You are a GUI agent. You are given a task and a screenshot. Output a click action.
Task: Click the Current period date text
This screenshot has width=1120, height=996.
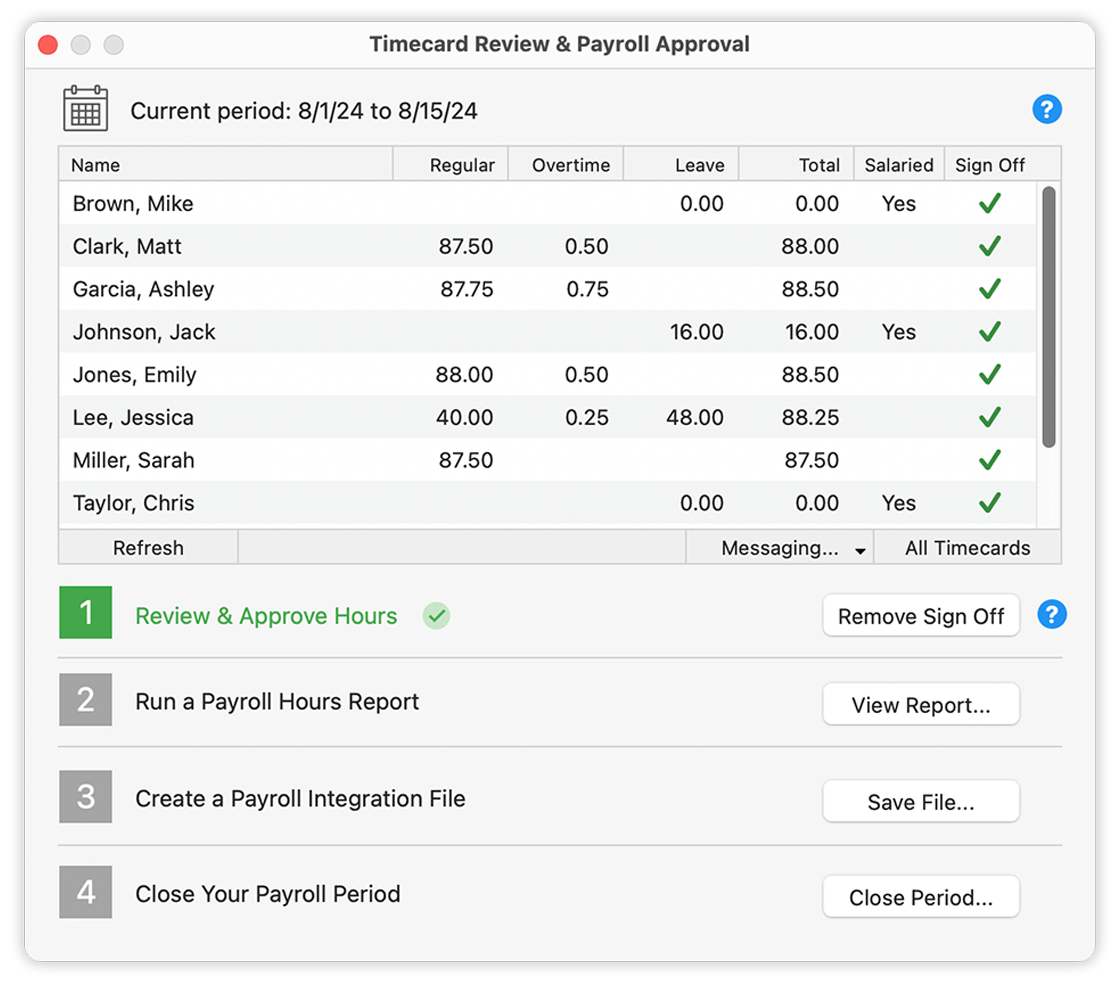(x=304, y=111)
